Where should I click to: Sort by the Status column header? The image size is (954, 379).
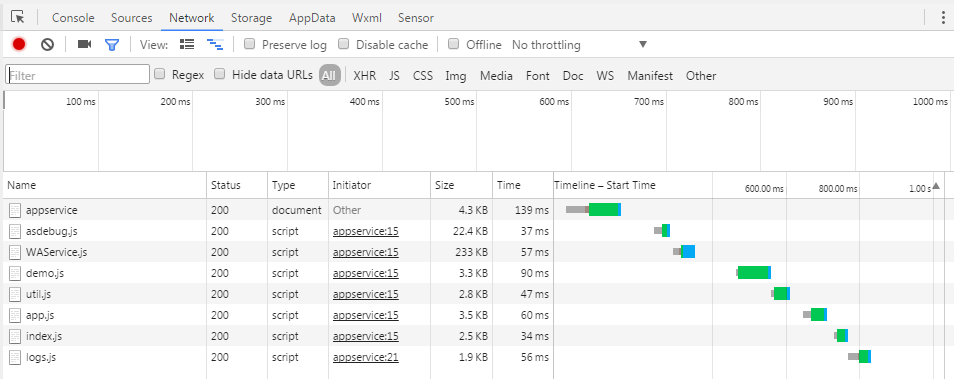tap(237, 186)
